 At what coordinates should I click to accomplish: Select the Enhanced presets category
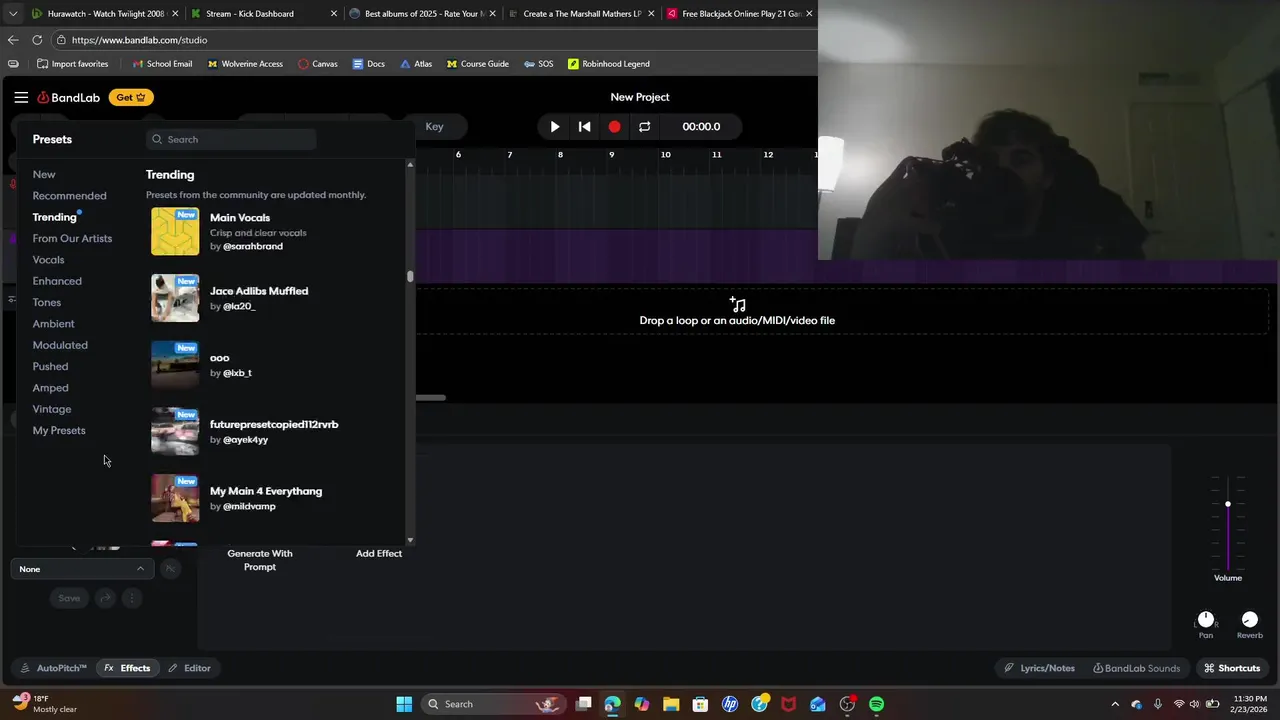(57, 281)
